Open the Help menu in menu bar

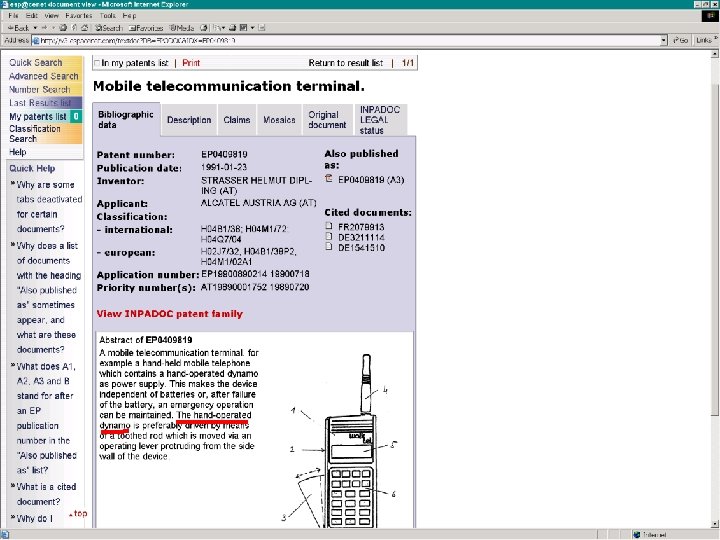[129, 15]
